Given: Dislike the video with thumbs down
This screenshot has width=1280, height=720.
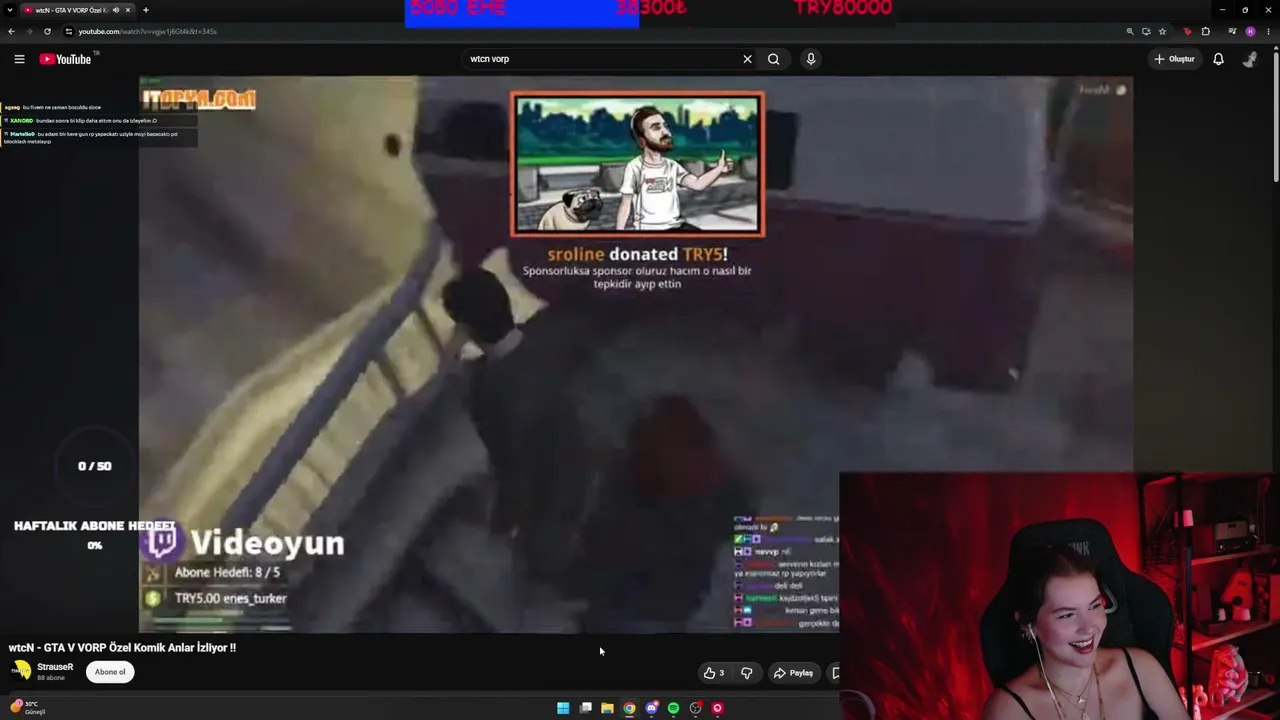Looking at the screenshot, I should coord(746,673).
